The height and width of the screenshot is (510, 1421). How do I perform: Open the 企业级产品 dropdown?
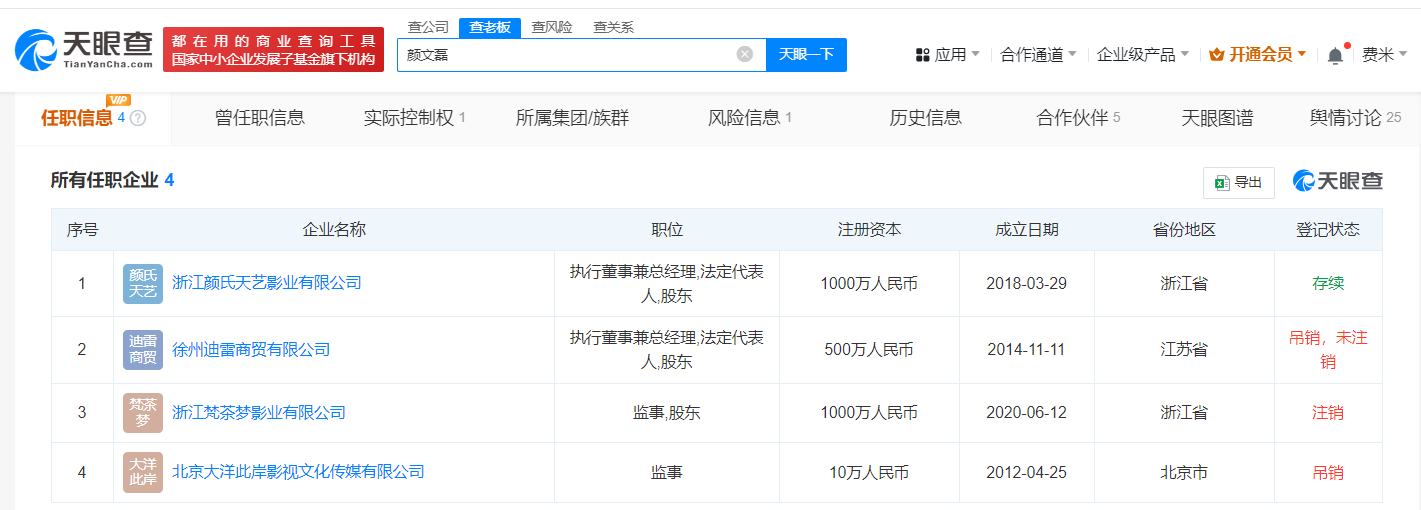click(x=1142, y=55)
